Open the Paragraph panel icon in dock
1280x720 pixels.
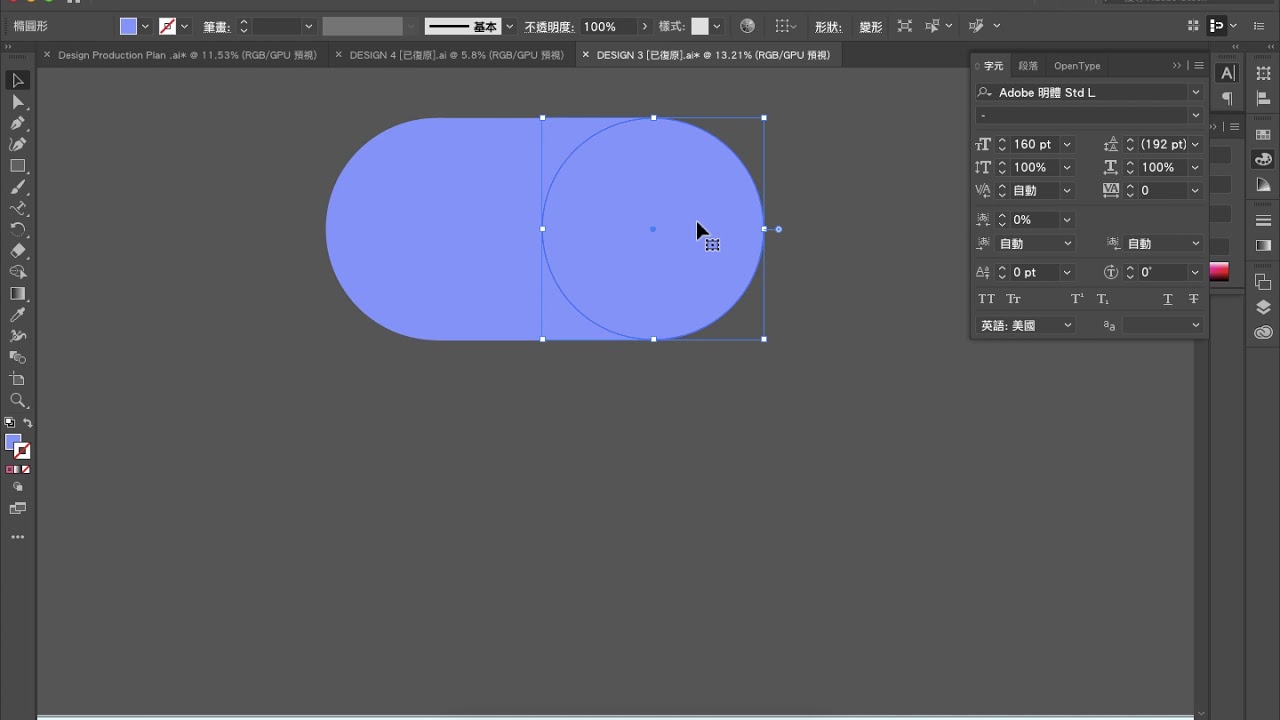tap(1228, 98)
